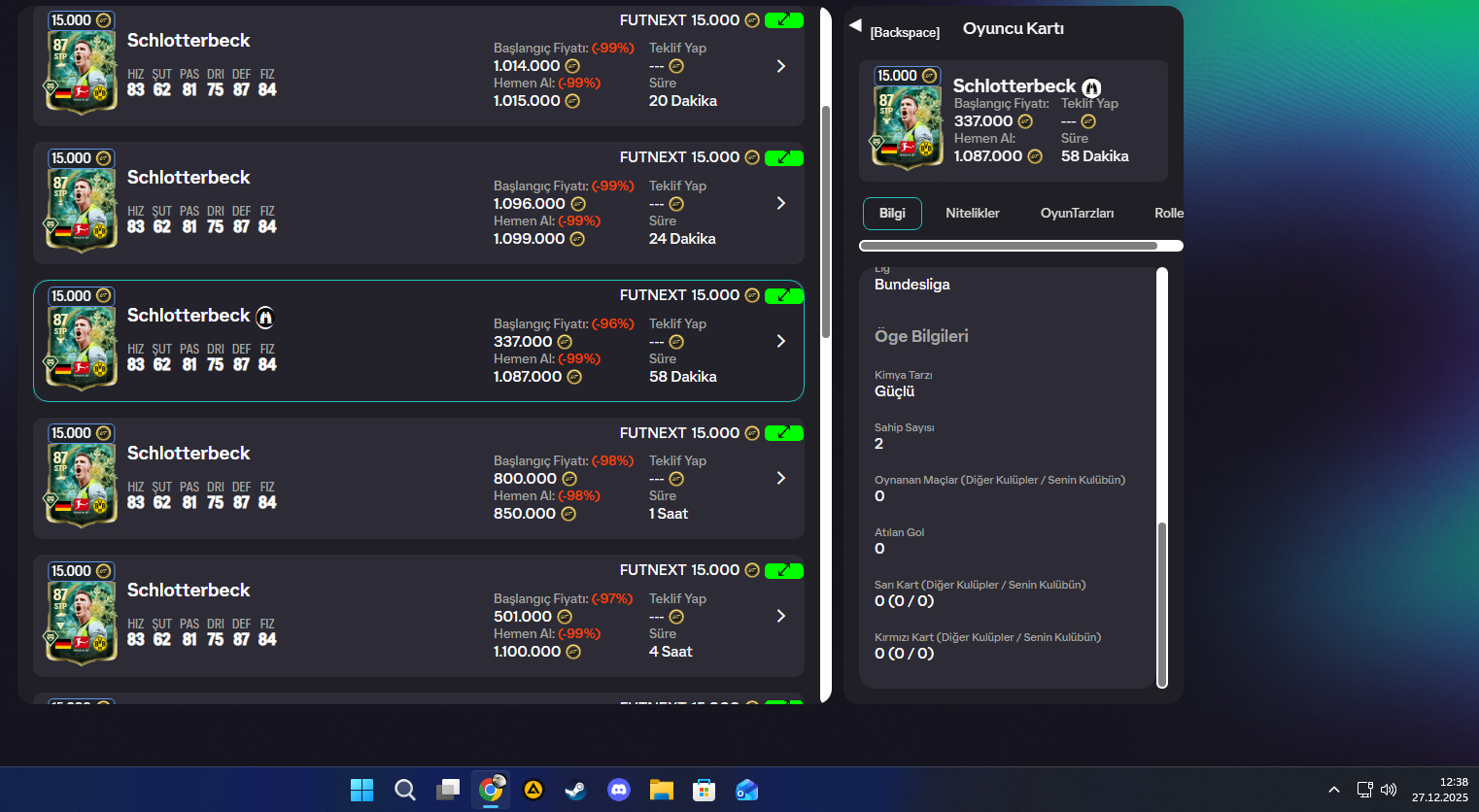Click the Bundesliga league value

pos(912,285)
